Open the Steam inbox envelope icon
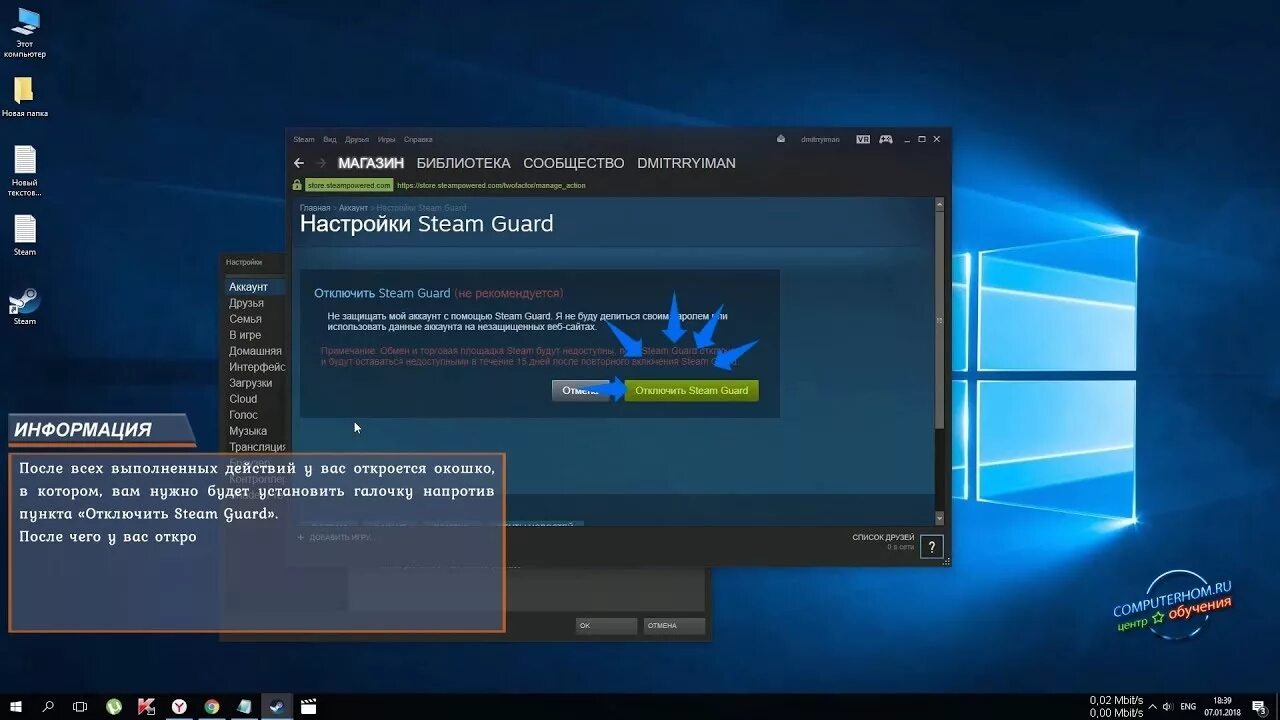The height and width of the screenshot is (720, 1280). pyautogui.click(x=781, y=139)
